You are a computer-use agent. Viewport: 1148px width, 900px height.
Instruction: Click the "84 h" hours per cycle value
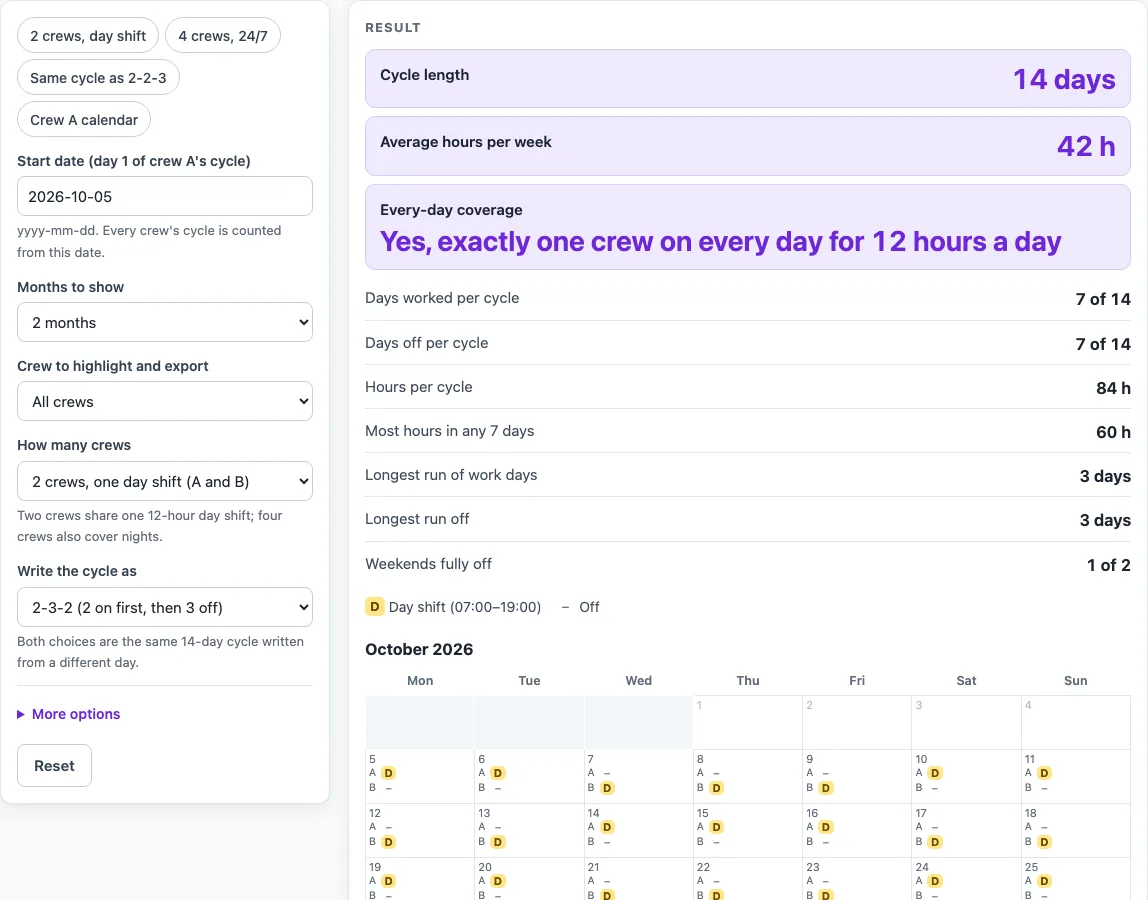click(1113, 388)
